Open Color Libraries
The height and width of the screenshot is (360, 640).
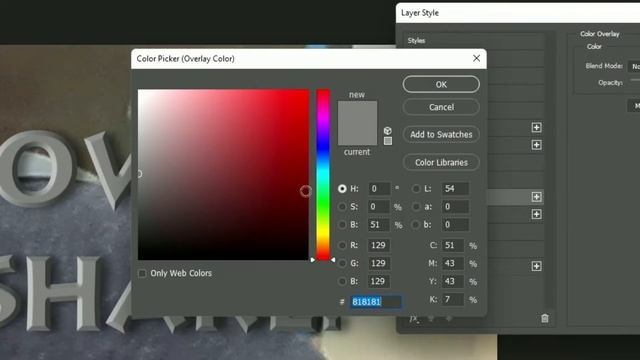tap(441, 162)
